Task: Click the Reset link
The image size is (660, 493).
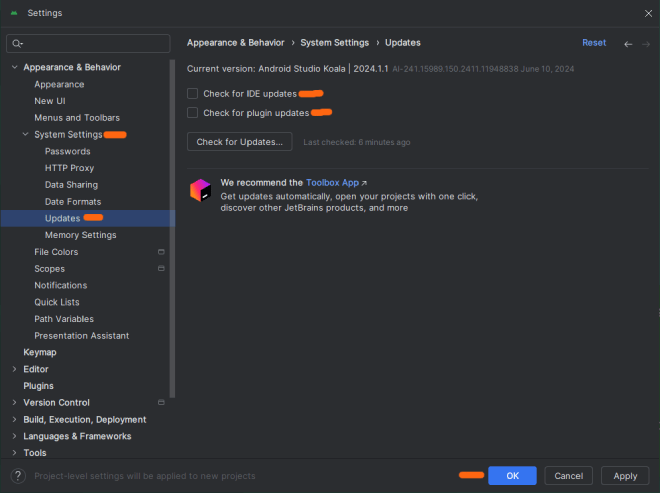Action: pos(594,43)
